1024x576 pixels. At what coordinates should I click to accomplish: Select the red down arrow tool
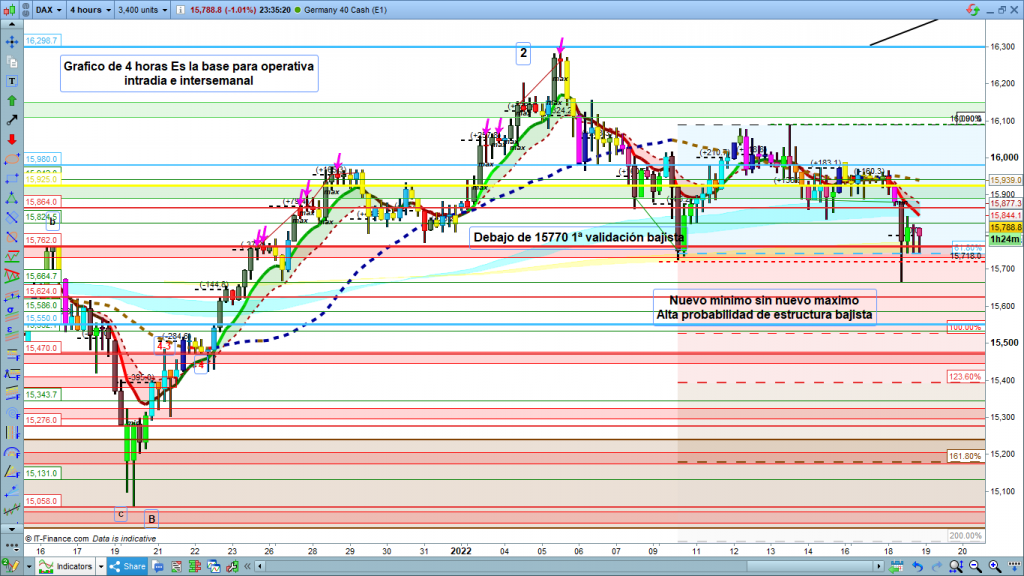point(10,139)
